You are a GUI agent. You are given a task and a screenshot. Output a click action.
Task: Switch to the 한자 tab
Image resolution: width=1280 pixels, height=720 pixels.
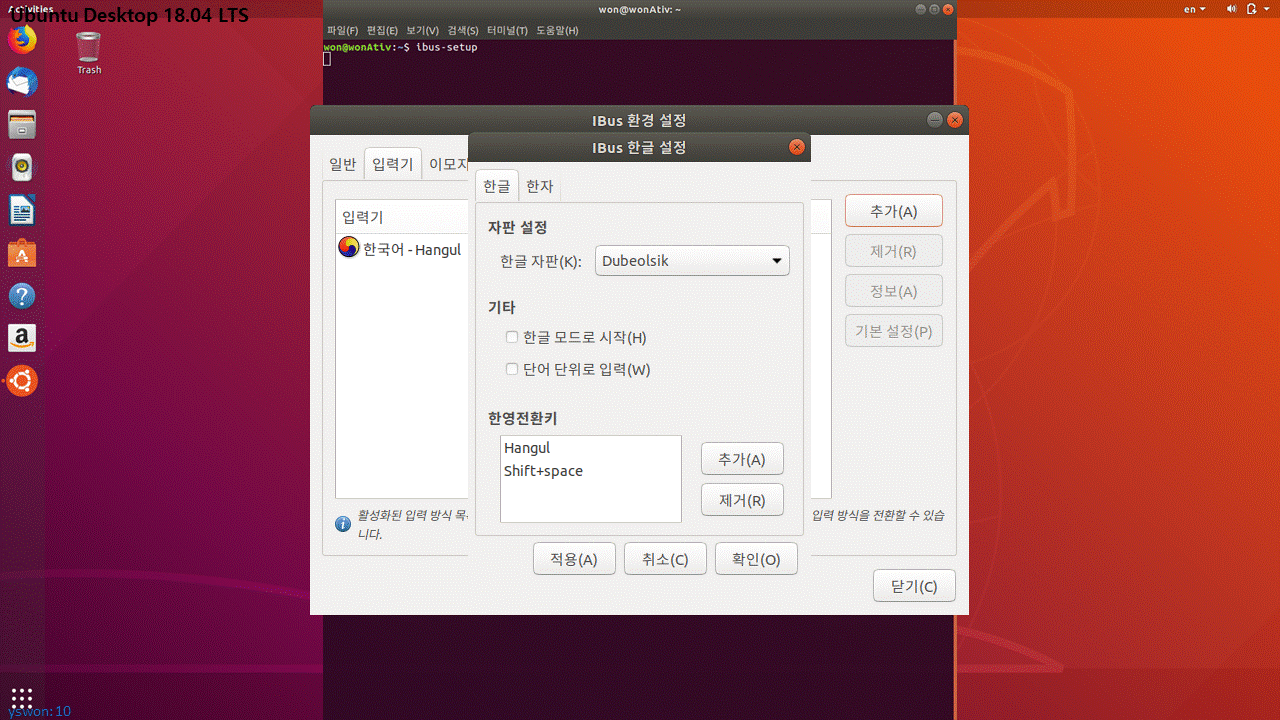[539, 186]
